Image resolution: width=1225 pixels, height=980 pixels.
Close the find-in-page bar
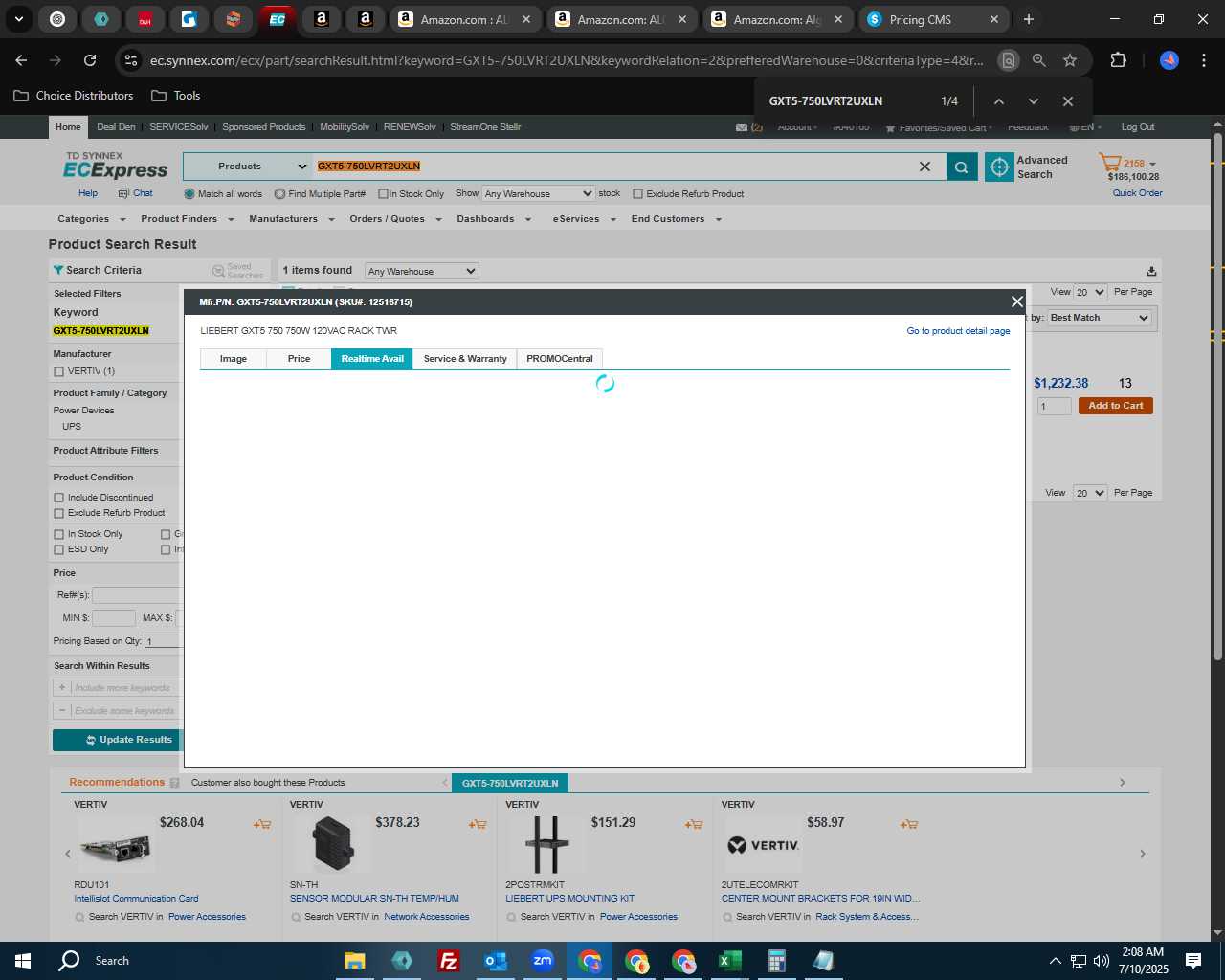(x=1067, y=101)
